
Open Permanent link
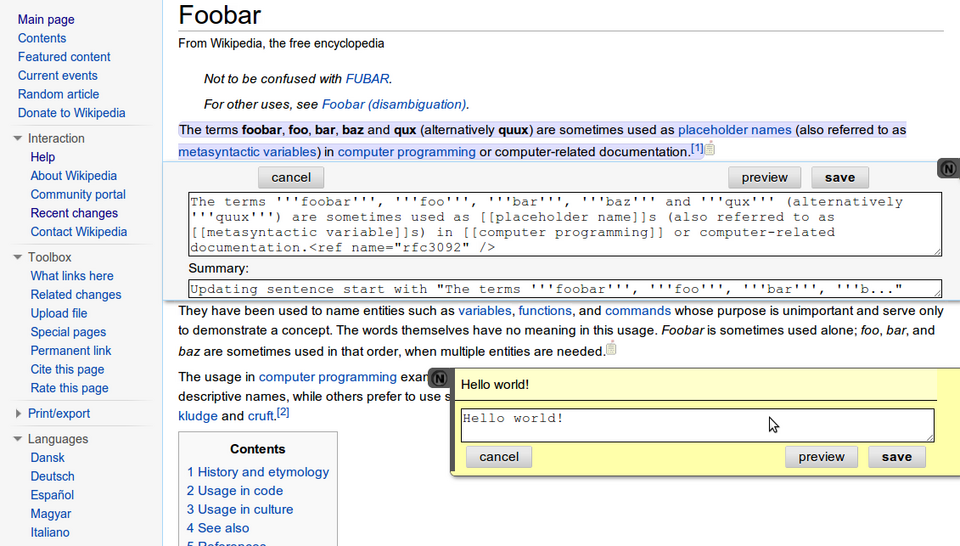71,351
